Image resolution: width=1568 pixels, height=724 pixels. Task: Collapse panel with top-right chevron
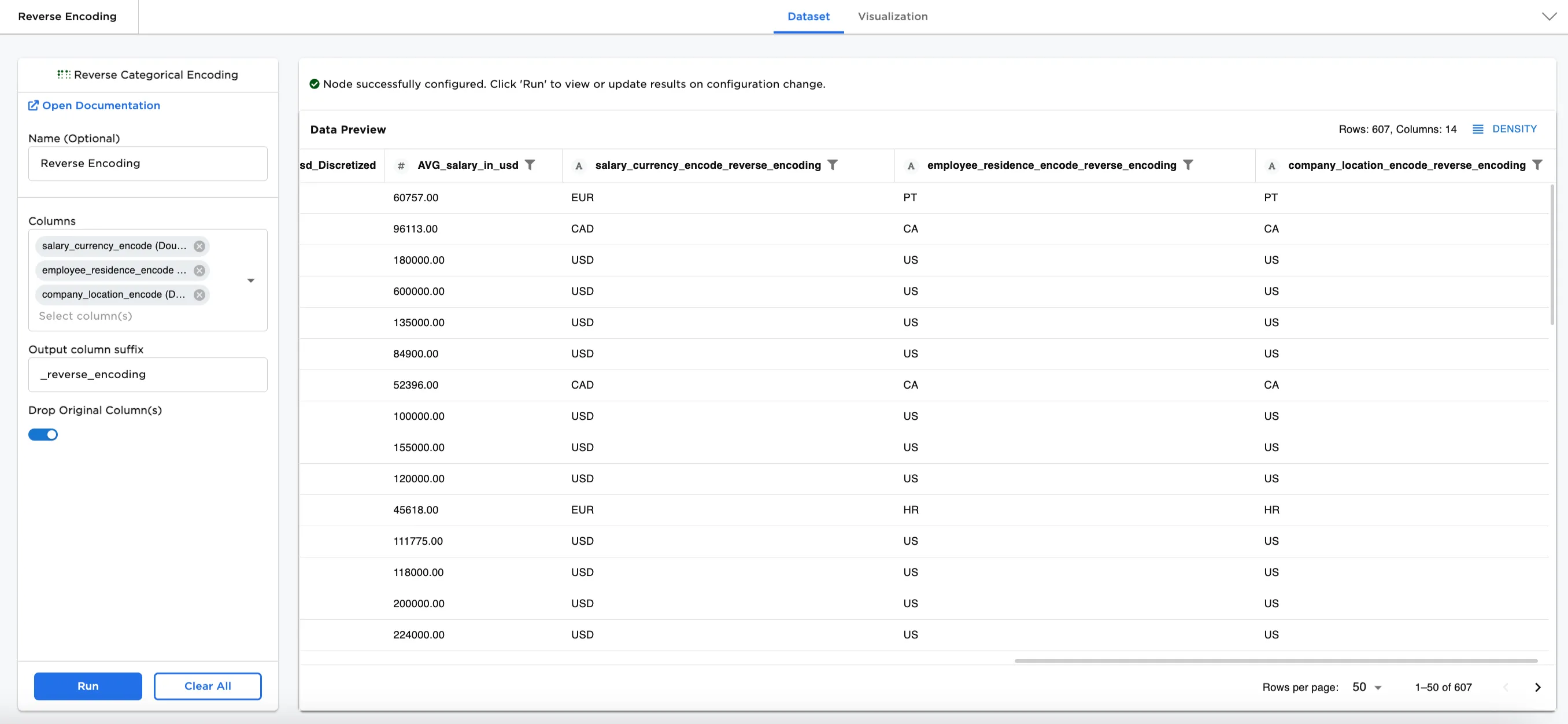coord(1548,16)
